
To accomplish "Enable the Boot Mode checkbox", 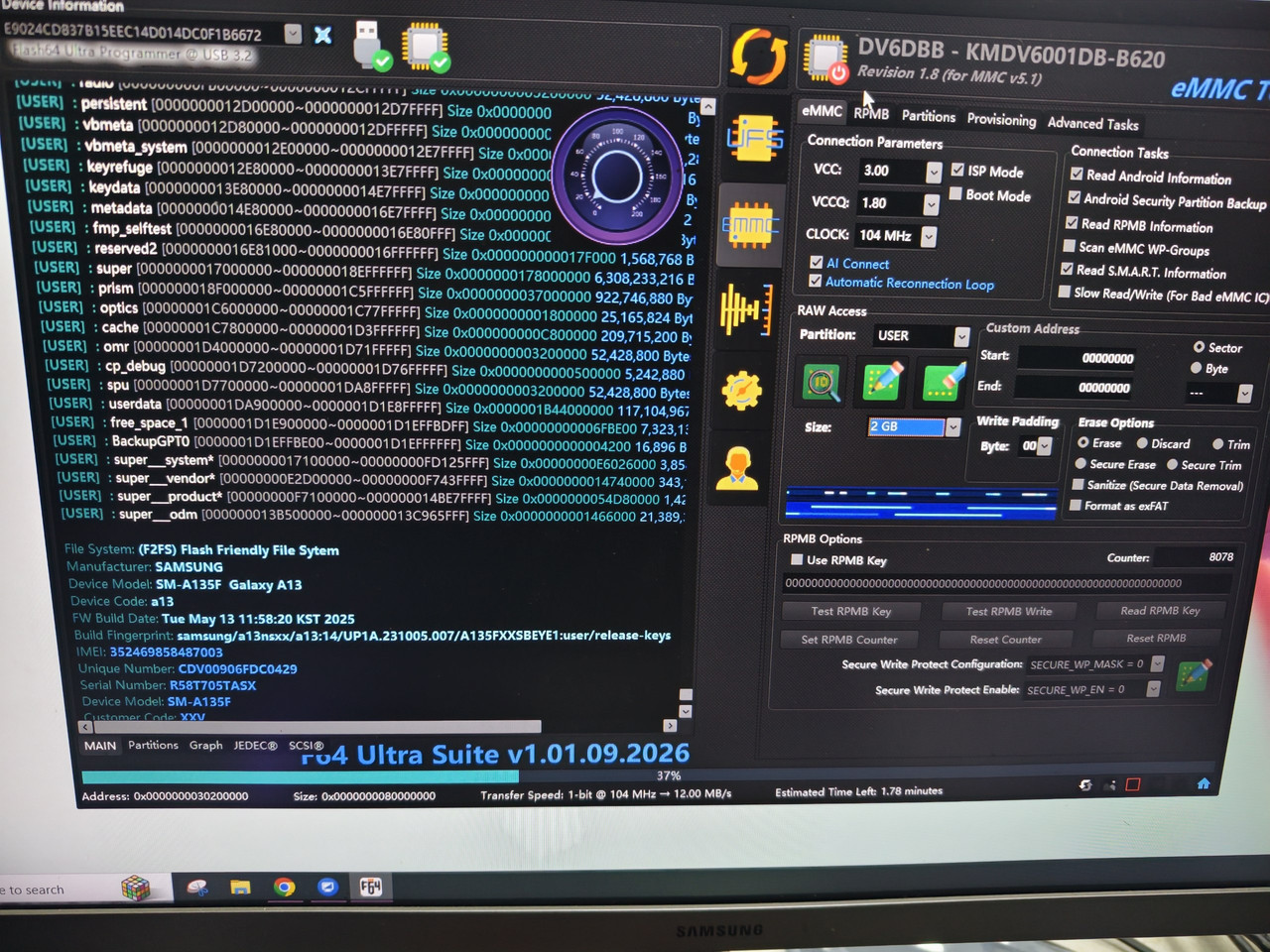I will (x=955, y=193).
